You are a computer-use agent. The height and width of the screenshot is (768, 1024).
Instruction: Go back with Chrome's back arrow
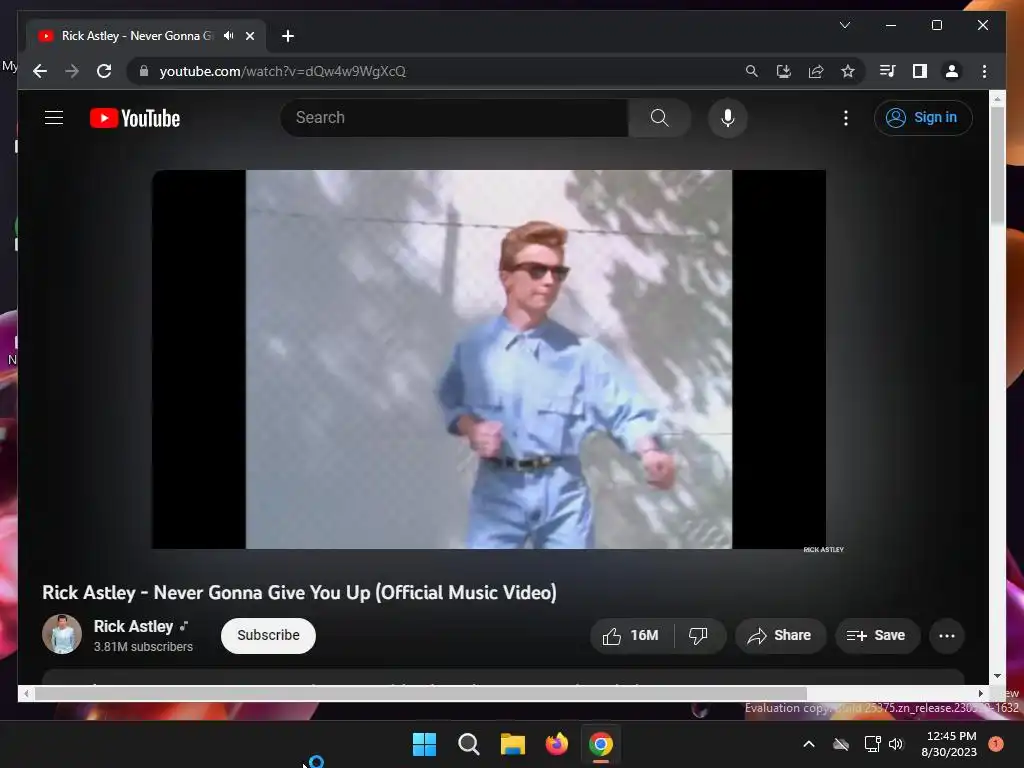[x=40, y=71]
